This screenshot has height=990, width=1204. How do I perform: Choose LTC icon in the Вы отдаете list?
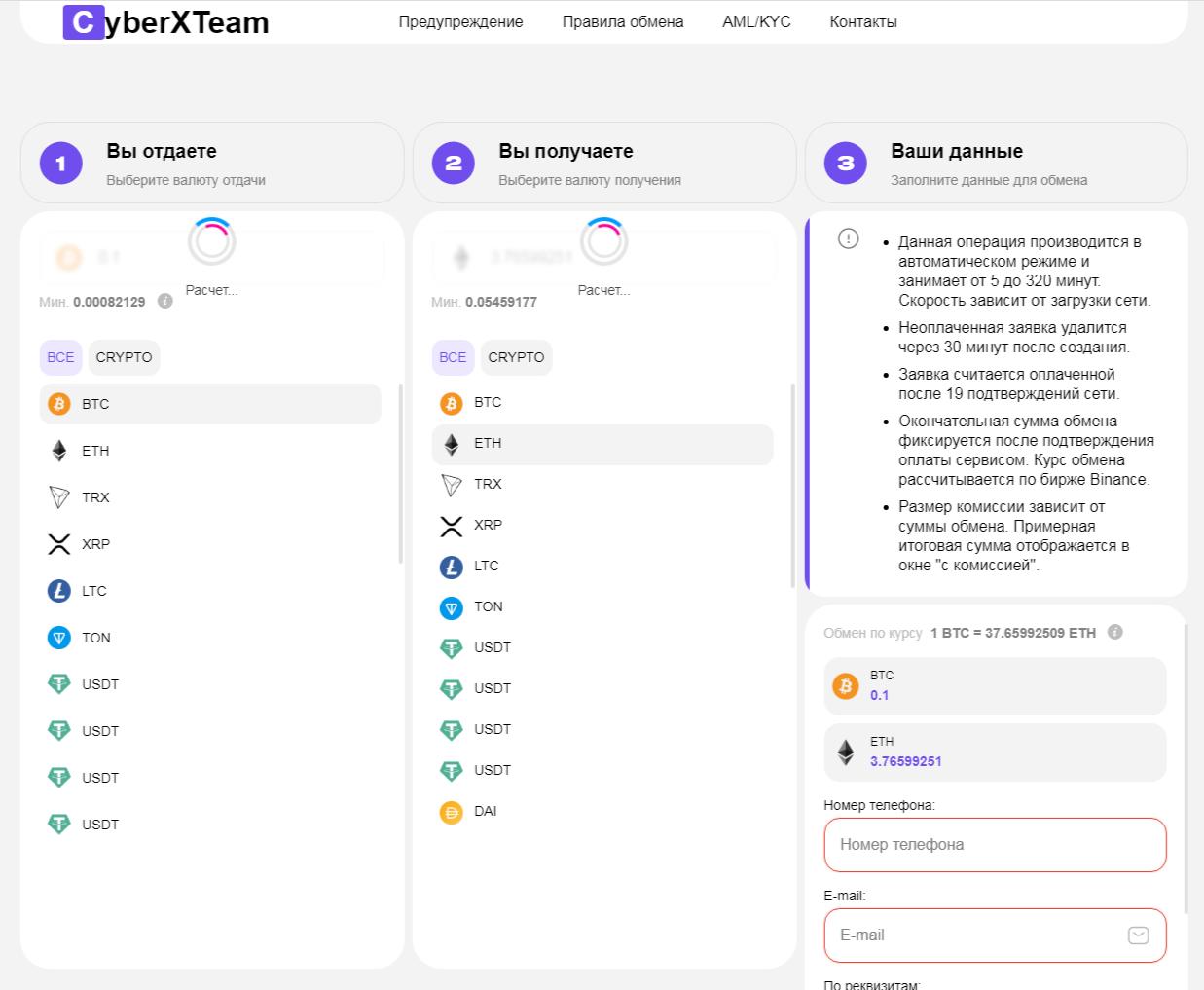pos(59,591)
